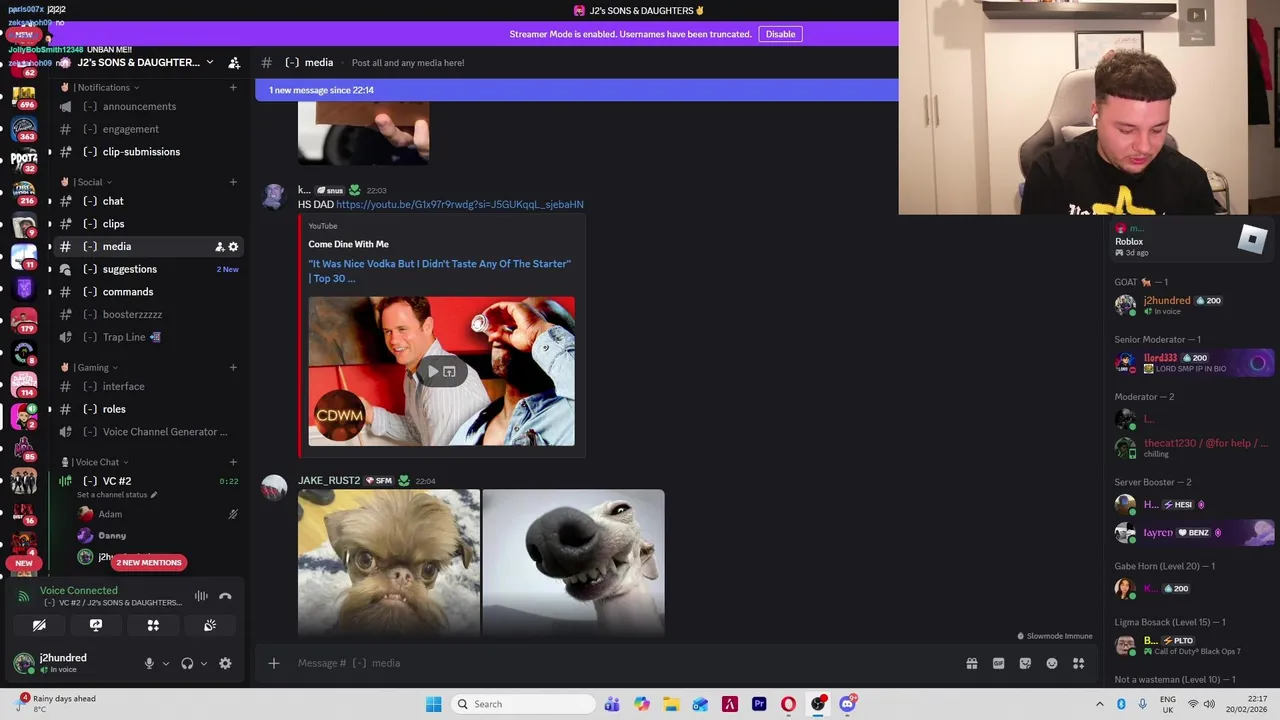Image resolution: width=1280 pixels, height=720 pixels.
Task: Click the Windows taskbar Search box
Action: [522, 704]
